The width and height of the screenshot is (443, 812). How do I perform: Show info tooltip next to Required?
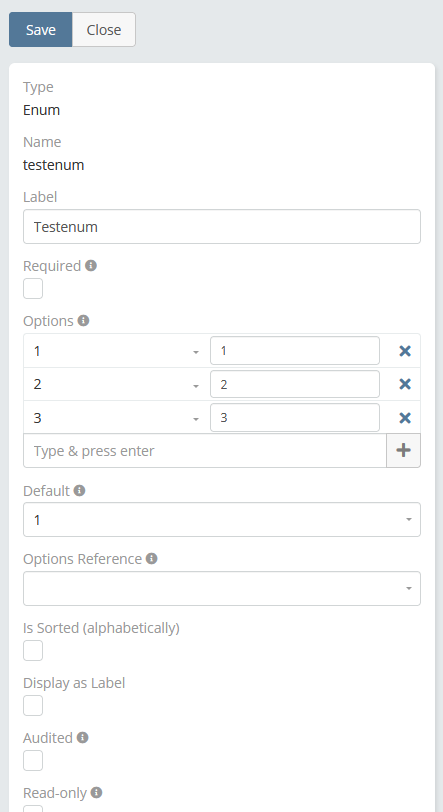pyautogui.click(x=91, y=266)
